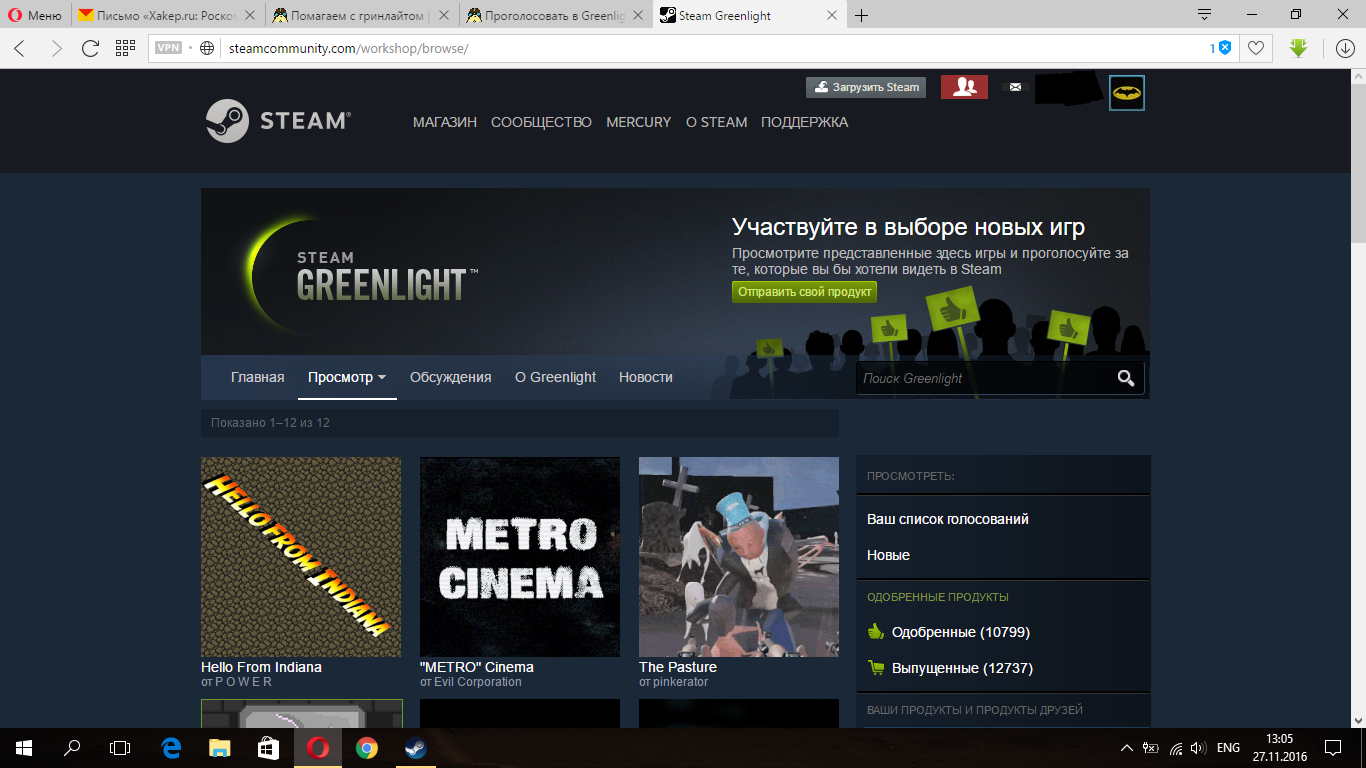The image size is (1366, 768).
Task: Bookmark page with the heart icon
Action: (1256, 48)
